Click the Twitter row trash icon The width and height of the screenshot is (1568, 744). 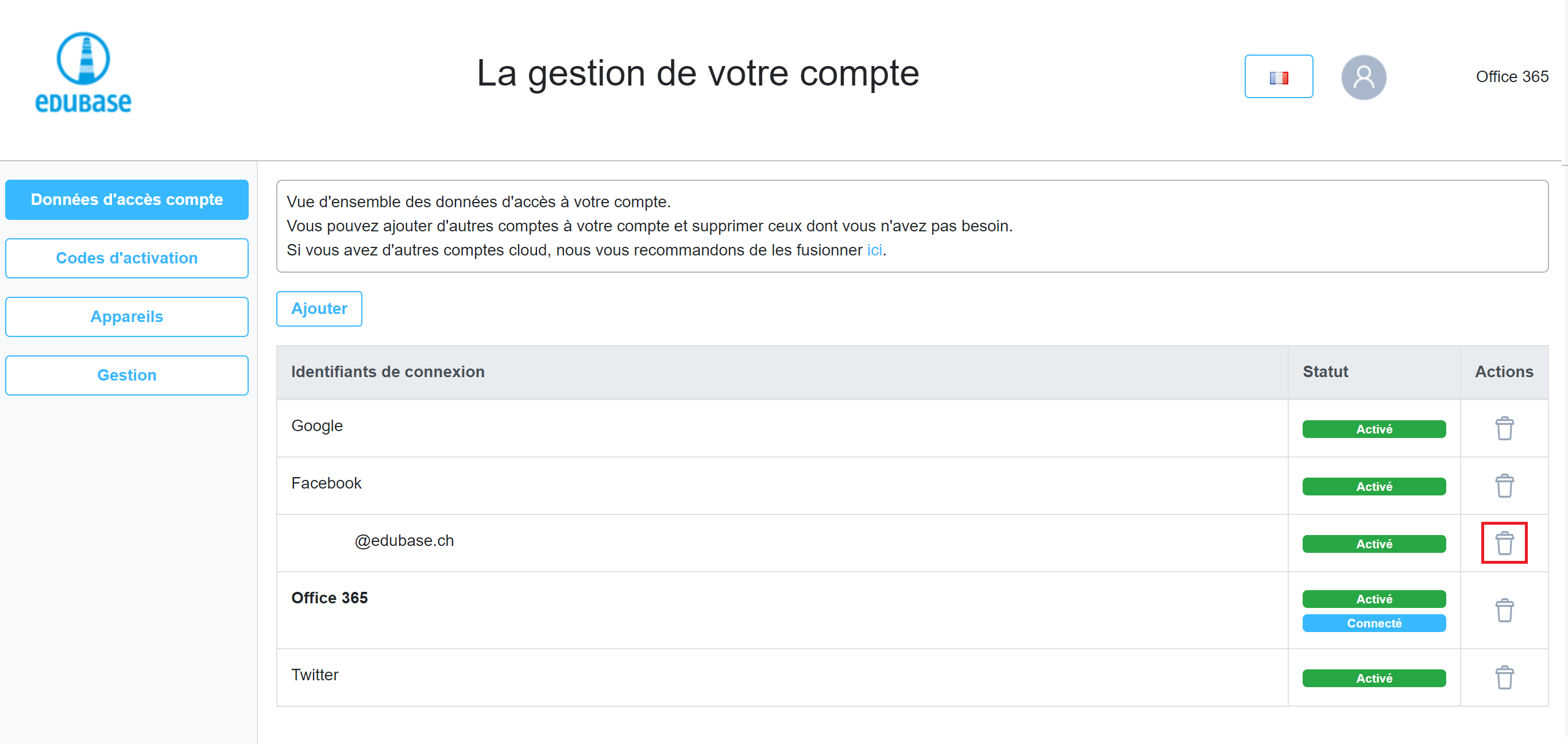[1504, 677]
